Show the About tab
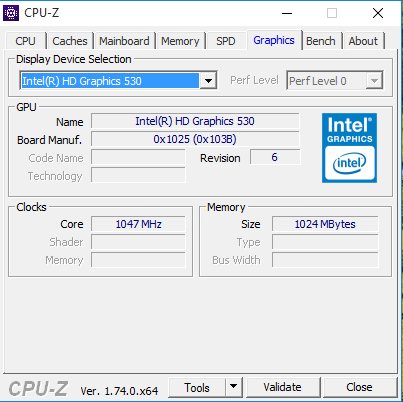The height and width of the screenshot is (402, 403). (x=363, y=41)
